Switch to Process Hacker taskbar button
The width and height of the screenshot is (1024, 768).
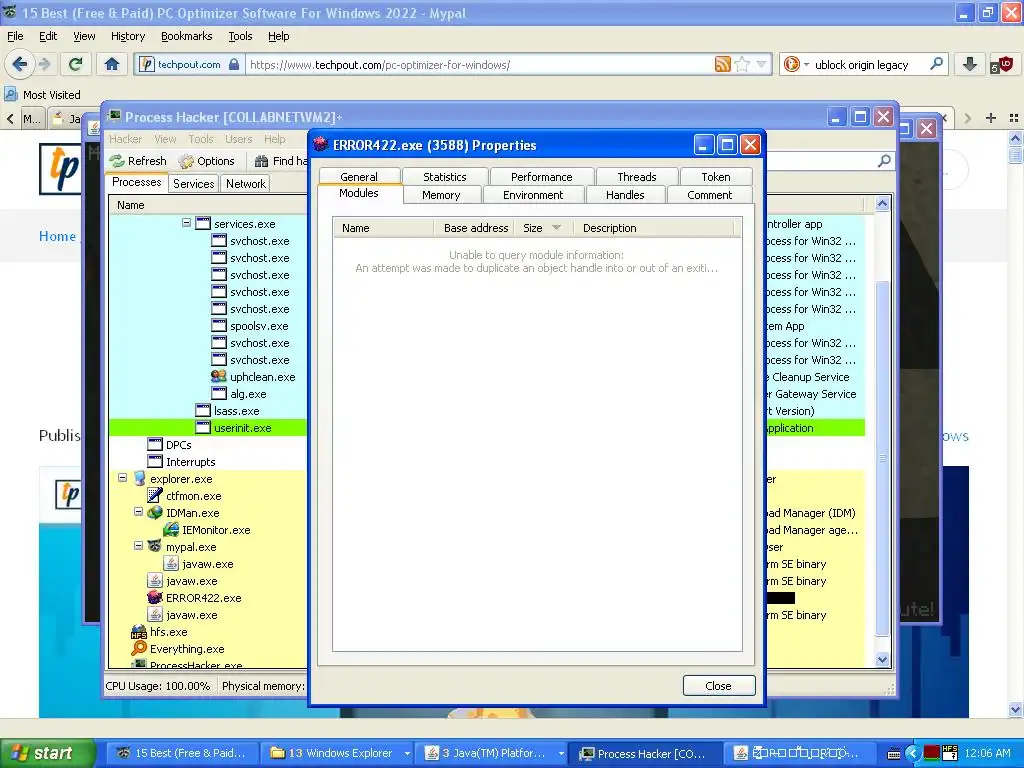coord(645,753)
